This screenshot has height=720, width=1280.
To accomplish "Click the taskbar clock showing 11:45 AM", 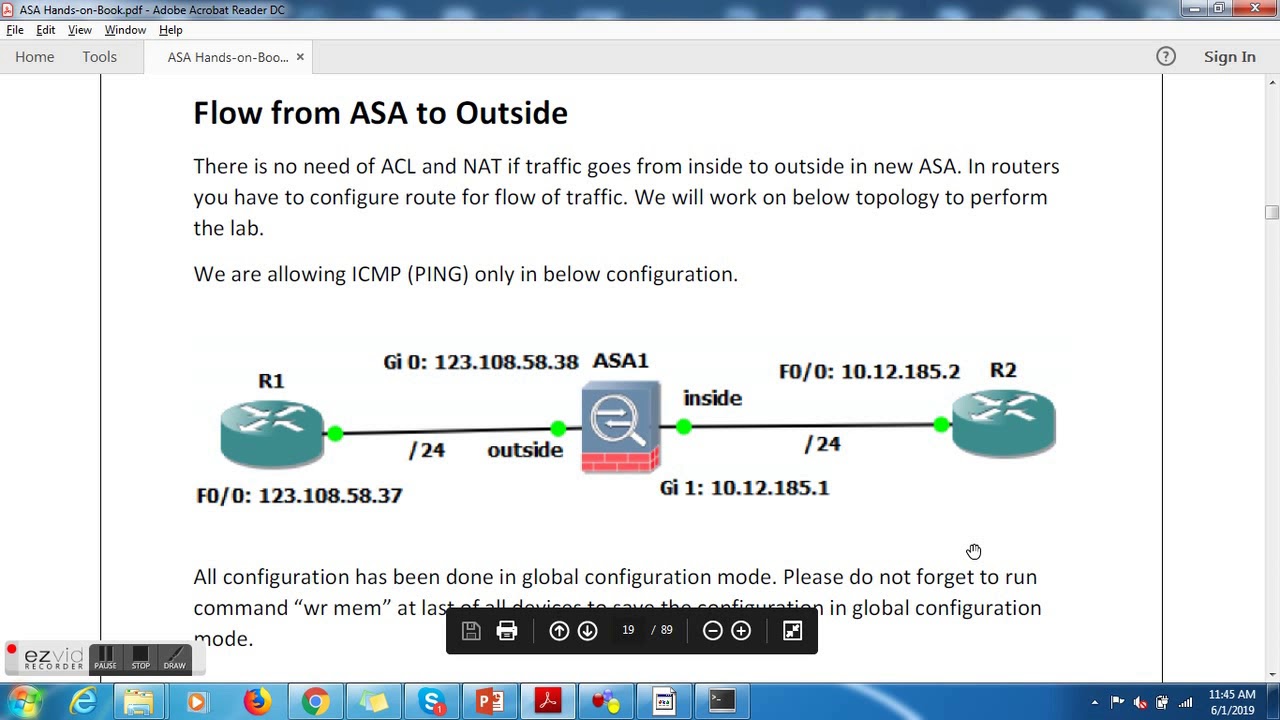I will [x=1232, y=702].
